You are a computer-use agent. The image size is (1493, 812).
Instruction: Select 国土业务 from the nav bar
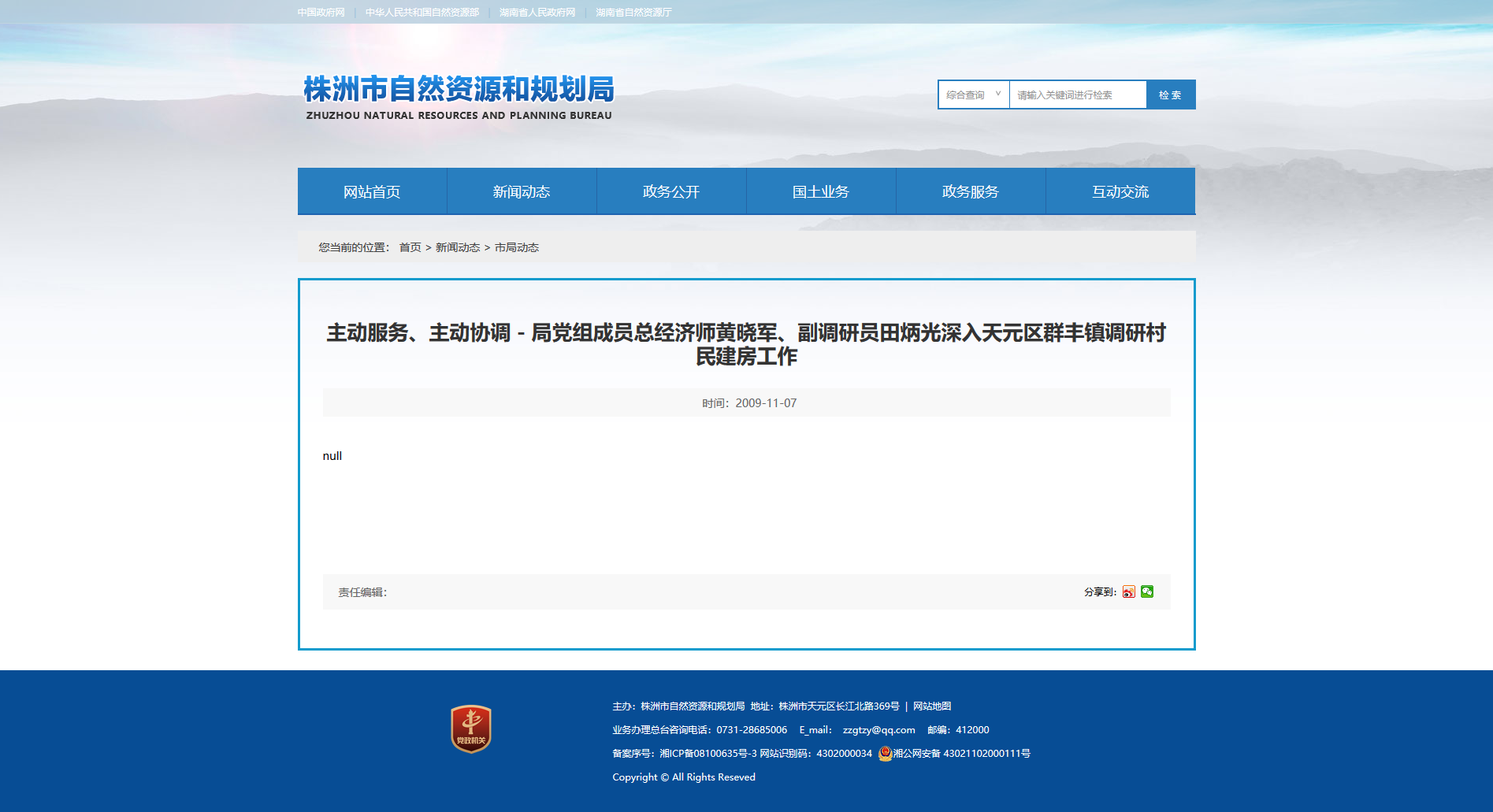click(821, 191)
